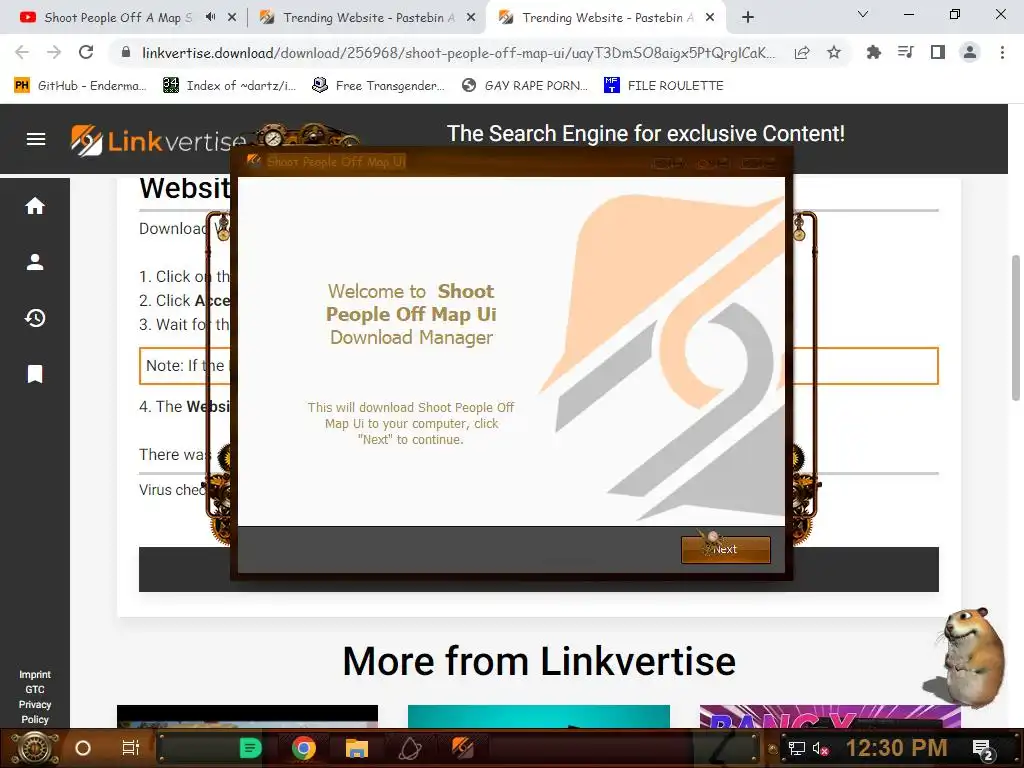The height and width of the screenshot is (768, 1024).
Task: Open the history sidebar icon
Action: (x=35, y=318)
